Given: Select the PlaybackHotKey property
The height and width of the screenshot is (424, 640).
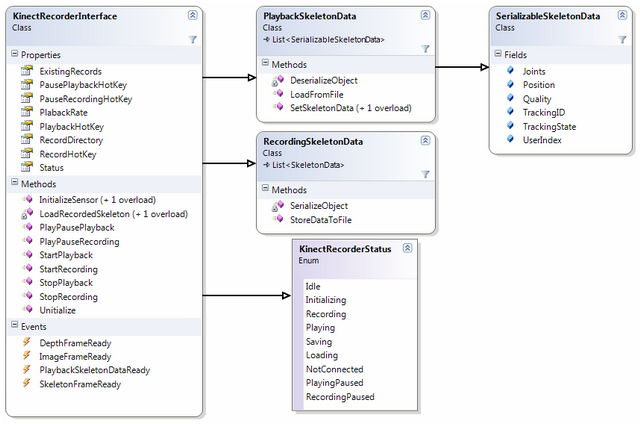Looking at the screenshot, I should coord(72,127).
